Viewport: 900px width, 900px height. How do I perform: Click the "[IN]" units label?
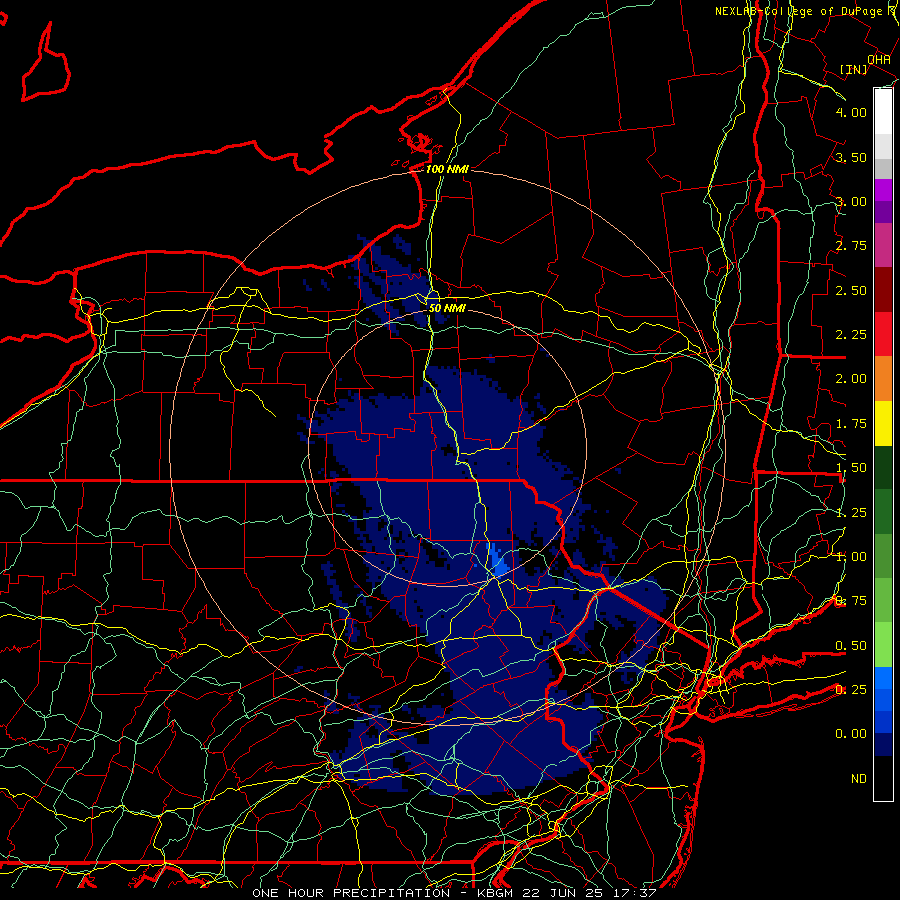(854, 69)
